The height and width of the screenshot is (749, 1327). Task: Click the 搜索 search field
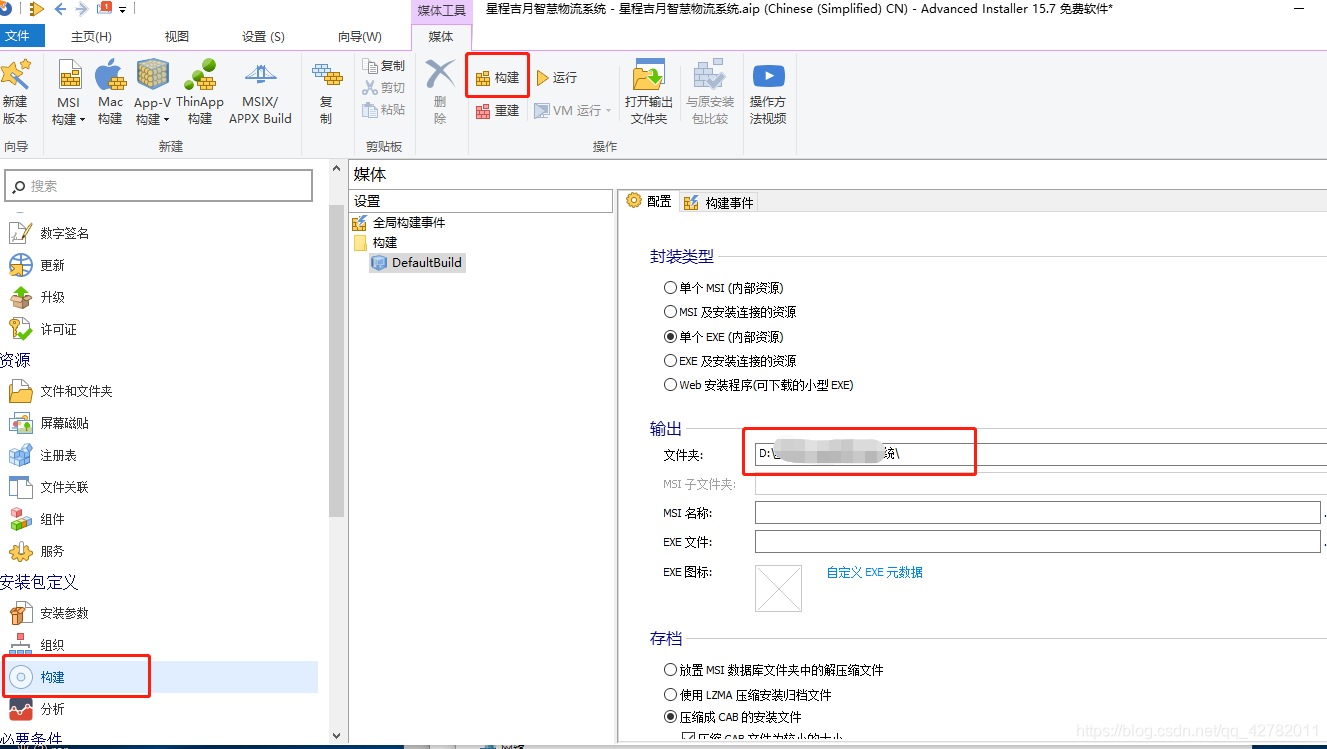(x=159, y=185)
